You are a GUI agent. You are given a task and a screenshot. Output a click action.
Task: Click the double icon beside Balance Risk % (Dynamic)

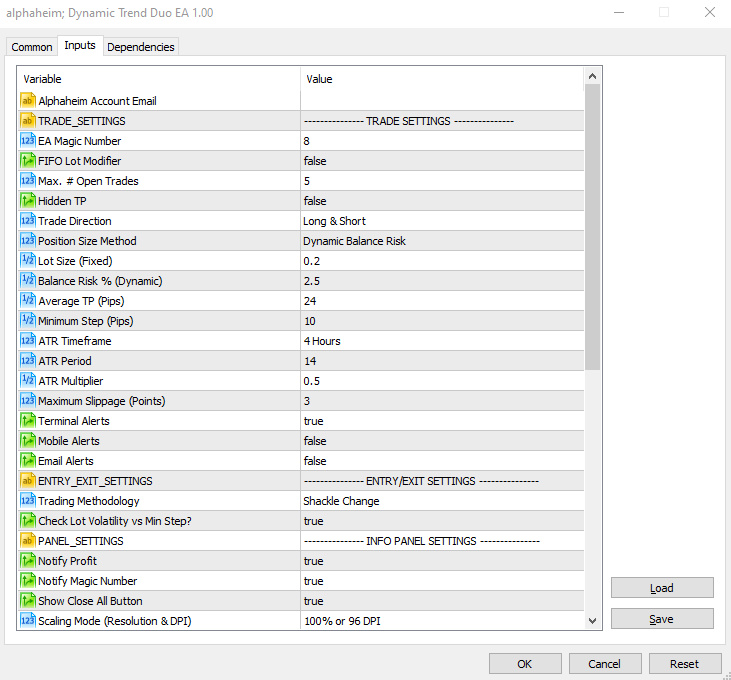click(28, 281)
